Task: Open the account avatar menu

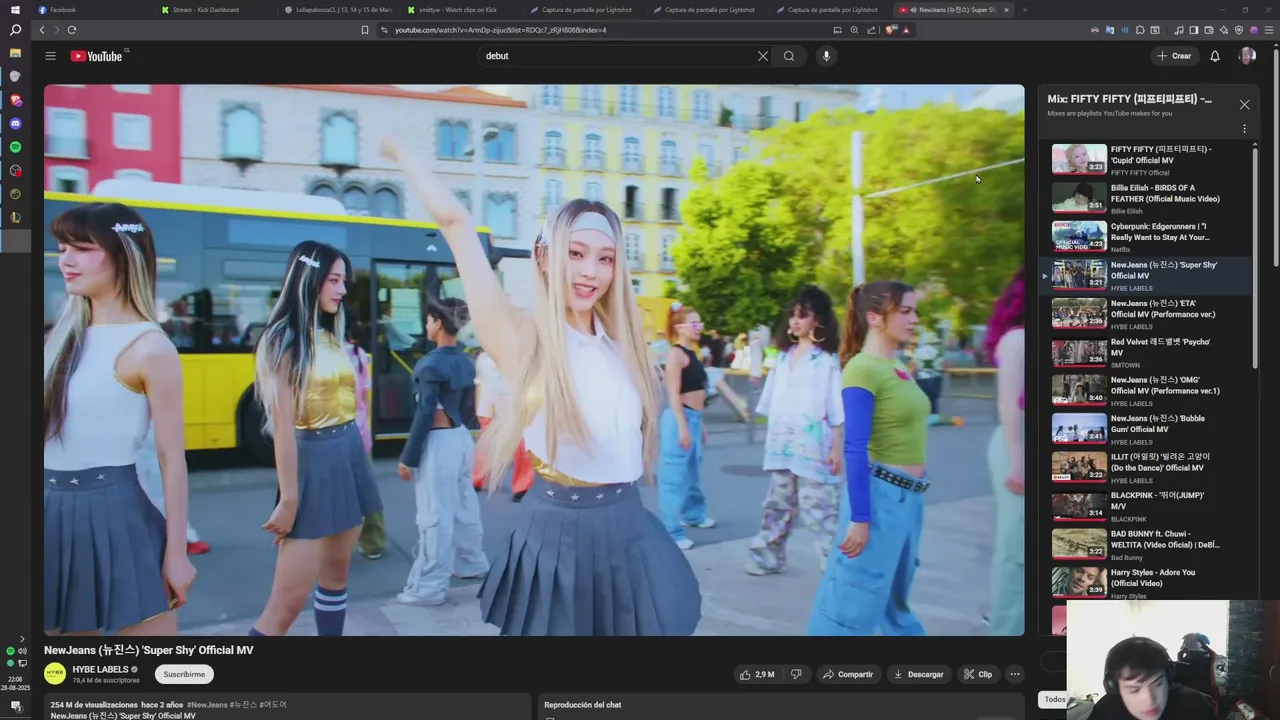Action: (1247, 56)
